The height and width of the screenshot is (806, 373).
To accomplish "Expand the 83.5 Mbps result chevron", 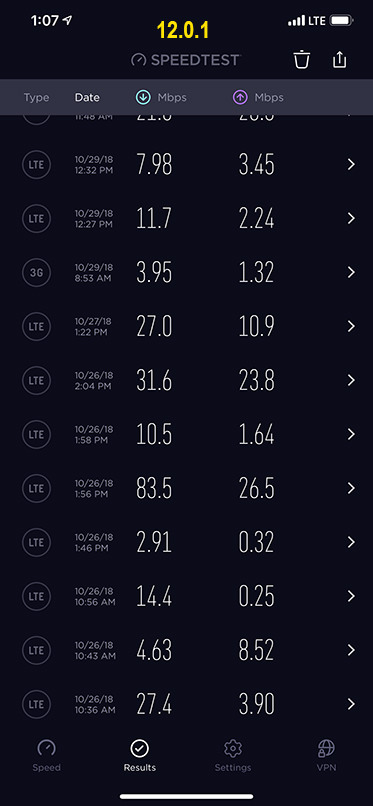I will pyautogui.click(x=351, y=488).
